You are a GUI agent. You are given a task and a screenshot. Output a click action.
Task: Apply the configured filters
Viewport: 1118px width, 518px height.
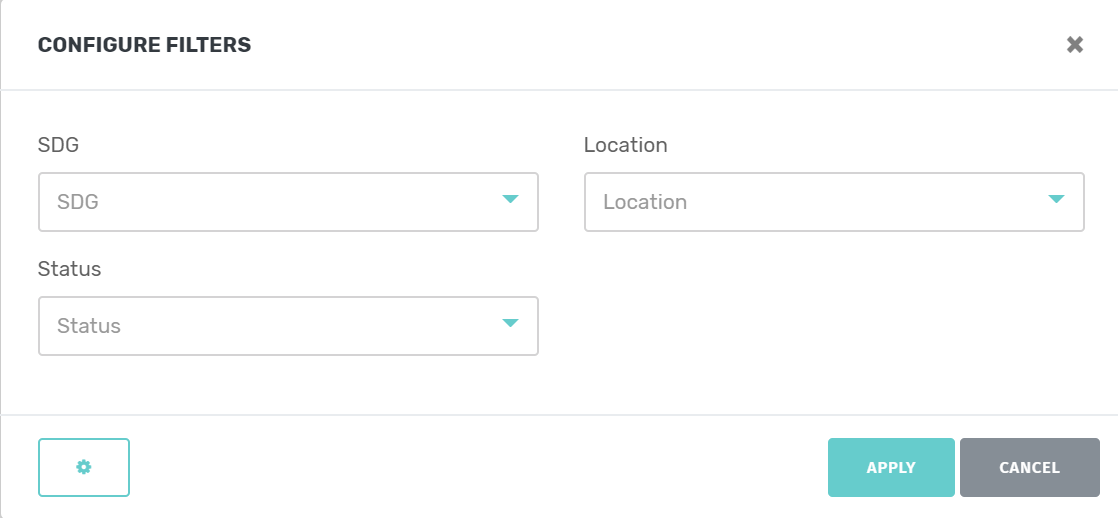891,467
